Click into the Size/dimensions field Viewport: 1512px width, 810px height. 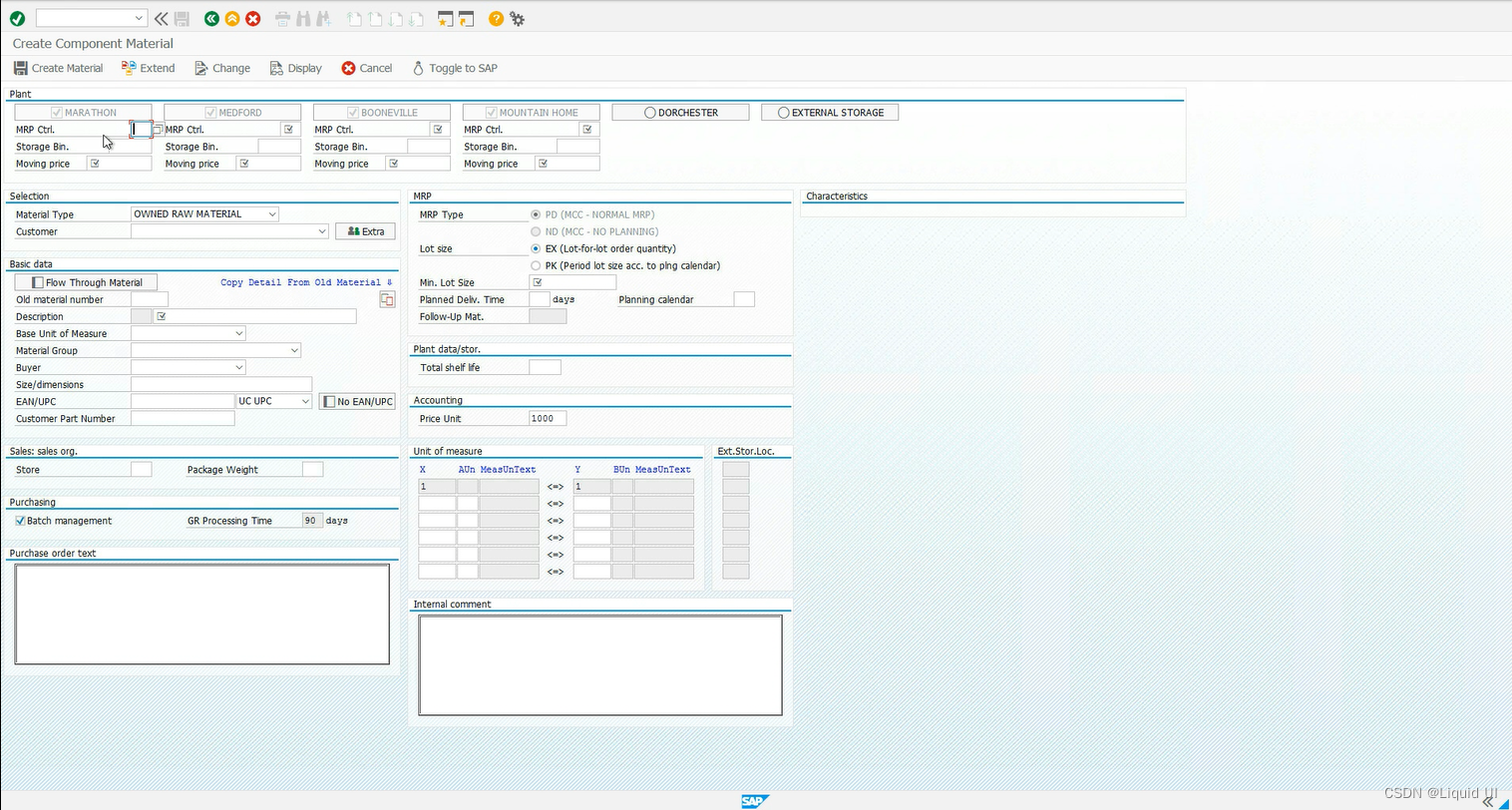click(221, 384)
